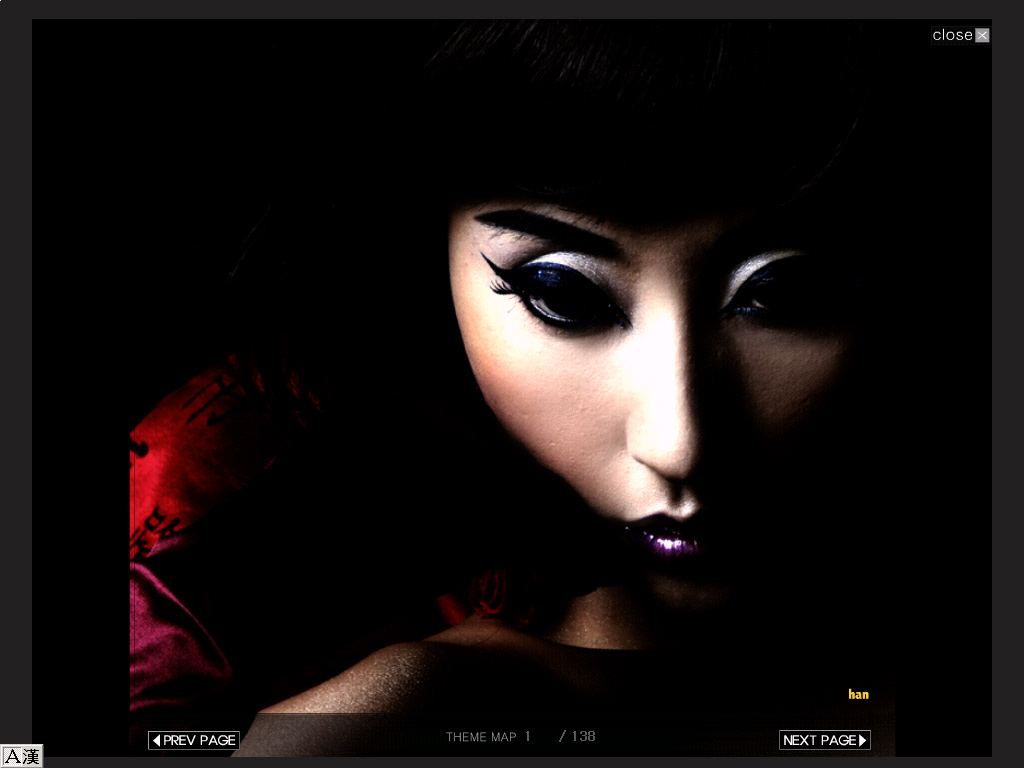The width and height of the screenshot is (1024, 768).
Task: Click the "close" text label
Action: 952,35
